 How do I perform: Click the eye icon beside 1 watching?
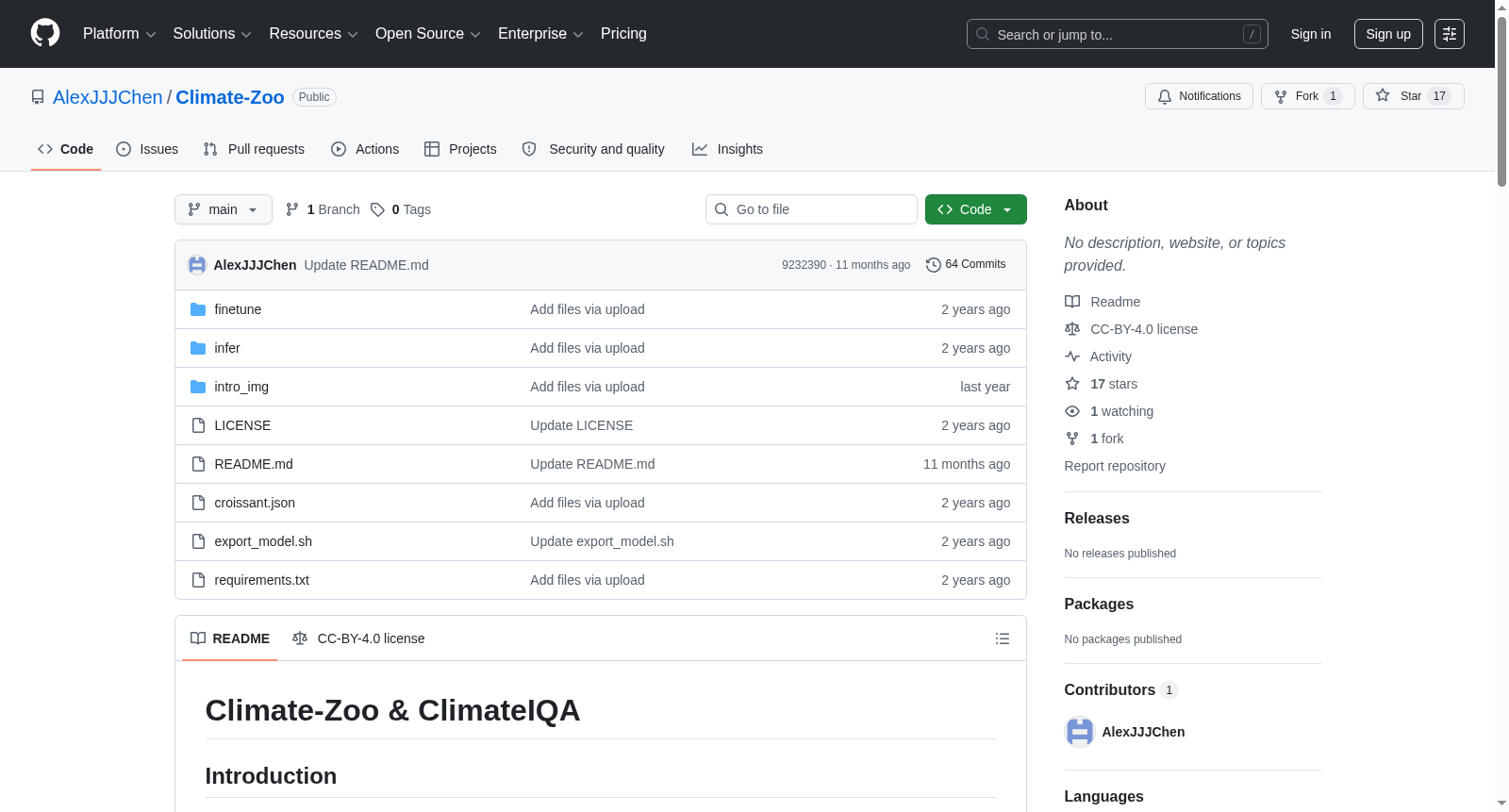click(1072, 411)
